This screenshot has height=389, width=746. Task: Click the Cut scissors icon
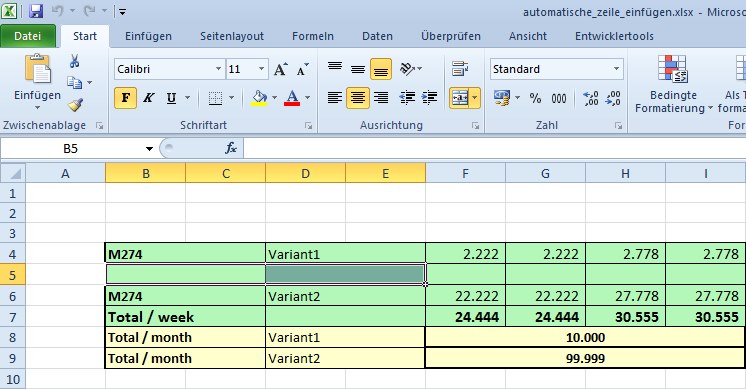pos(75,61)
